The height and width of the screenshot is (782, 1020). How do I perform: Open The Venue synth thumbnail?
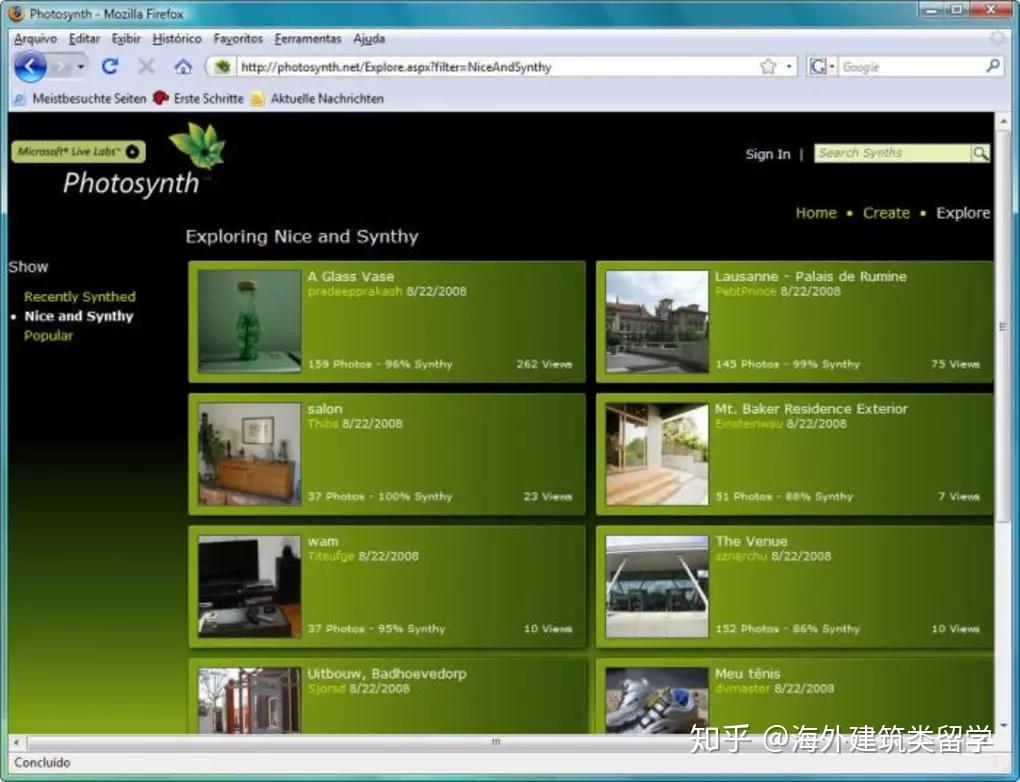pos(657,586)
